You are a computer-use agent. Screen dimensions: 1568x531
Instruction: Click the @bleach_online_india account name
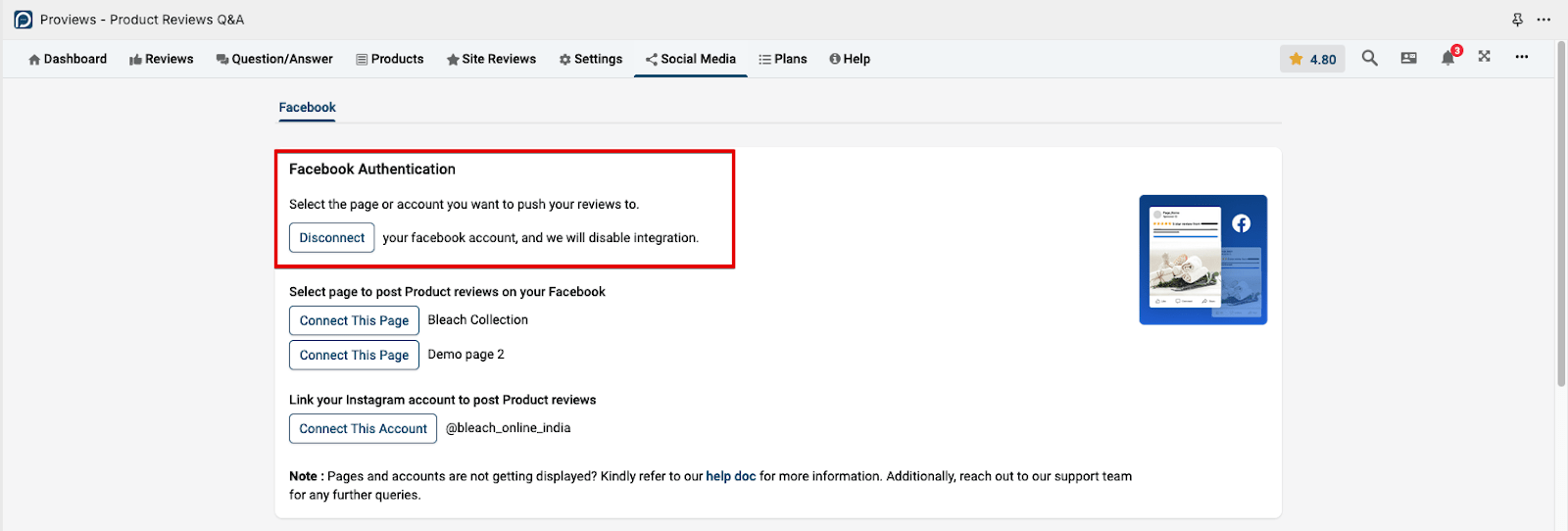[508, 428]
